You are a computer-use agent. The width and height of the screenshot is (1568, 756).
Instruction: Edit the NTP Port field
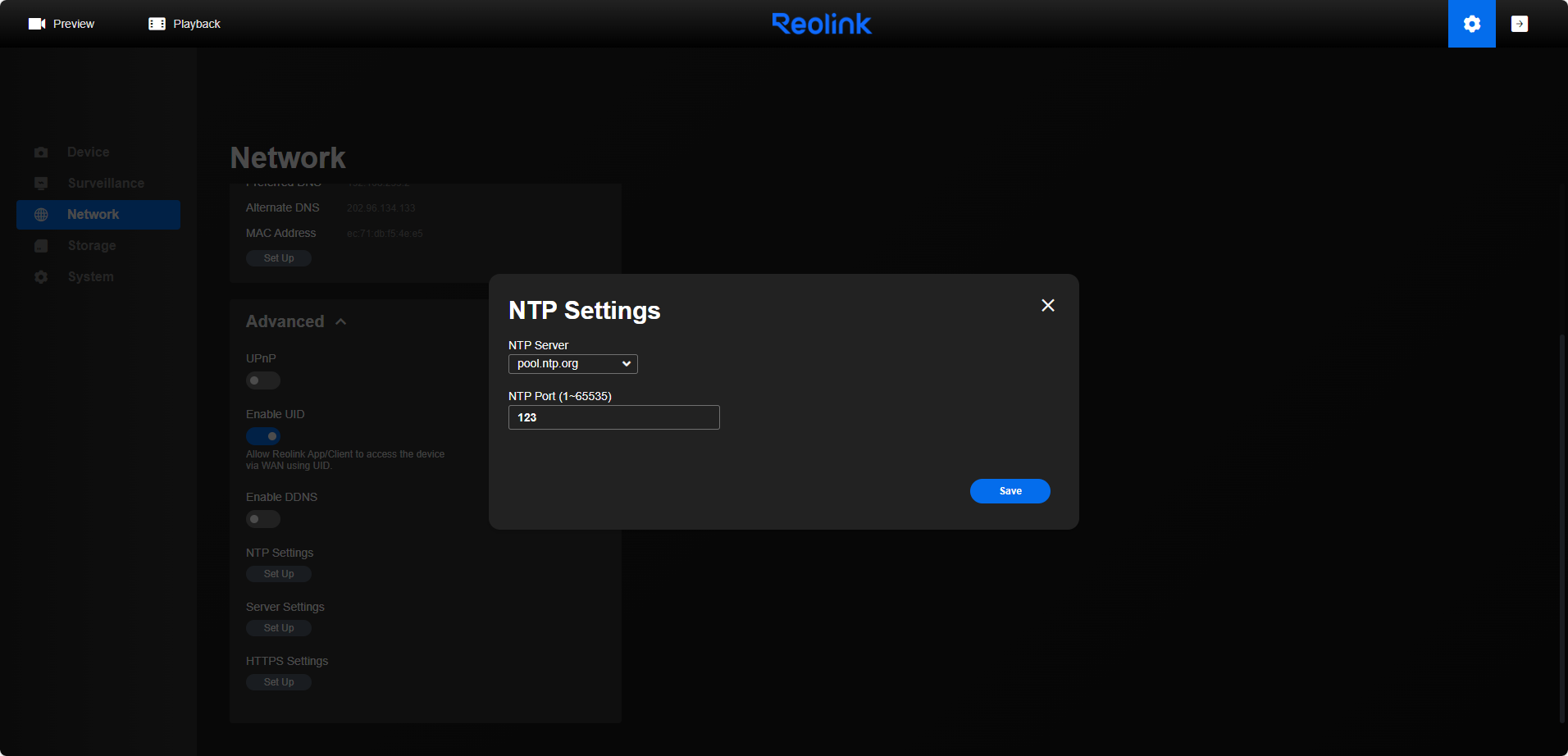613,417
